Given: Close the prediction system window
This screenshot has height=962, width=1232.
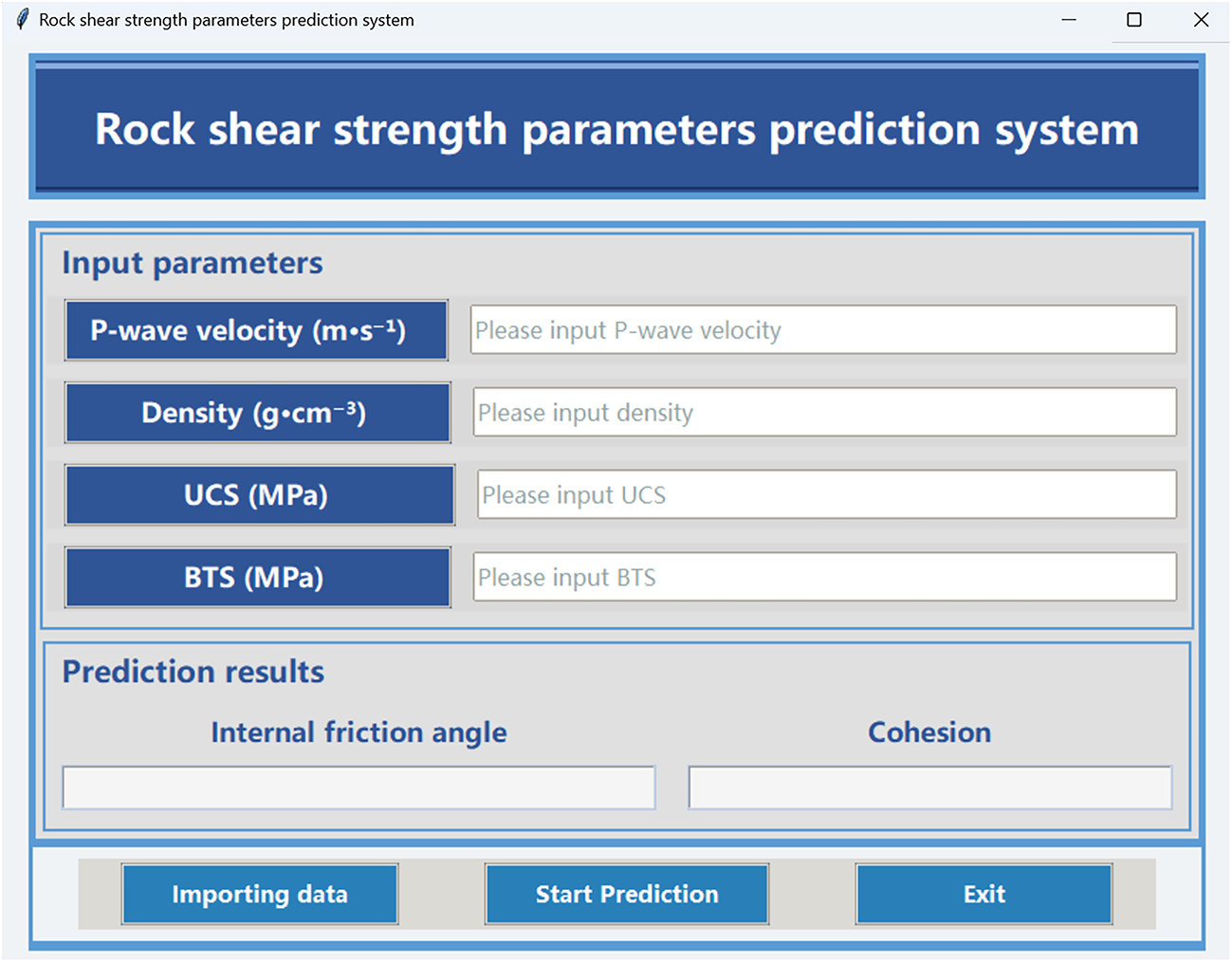Looking at the screenshot, I should coord(1201,20).
